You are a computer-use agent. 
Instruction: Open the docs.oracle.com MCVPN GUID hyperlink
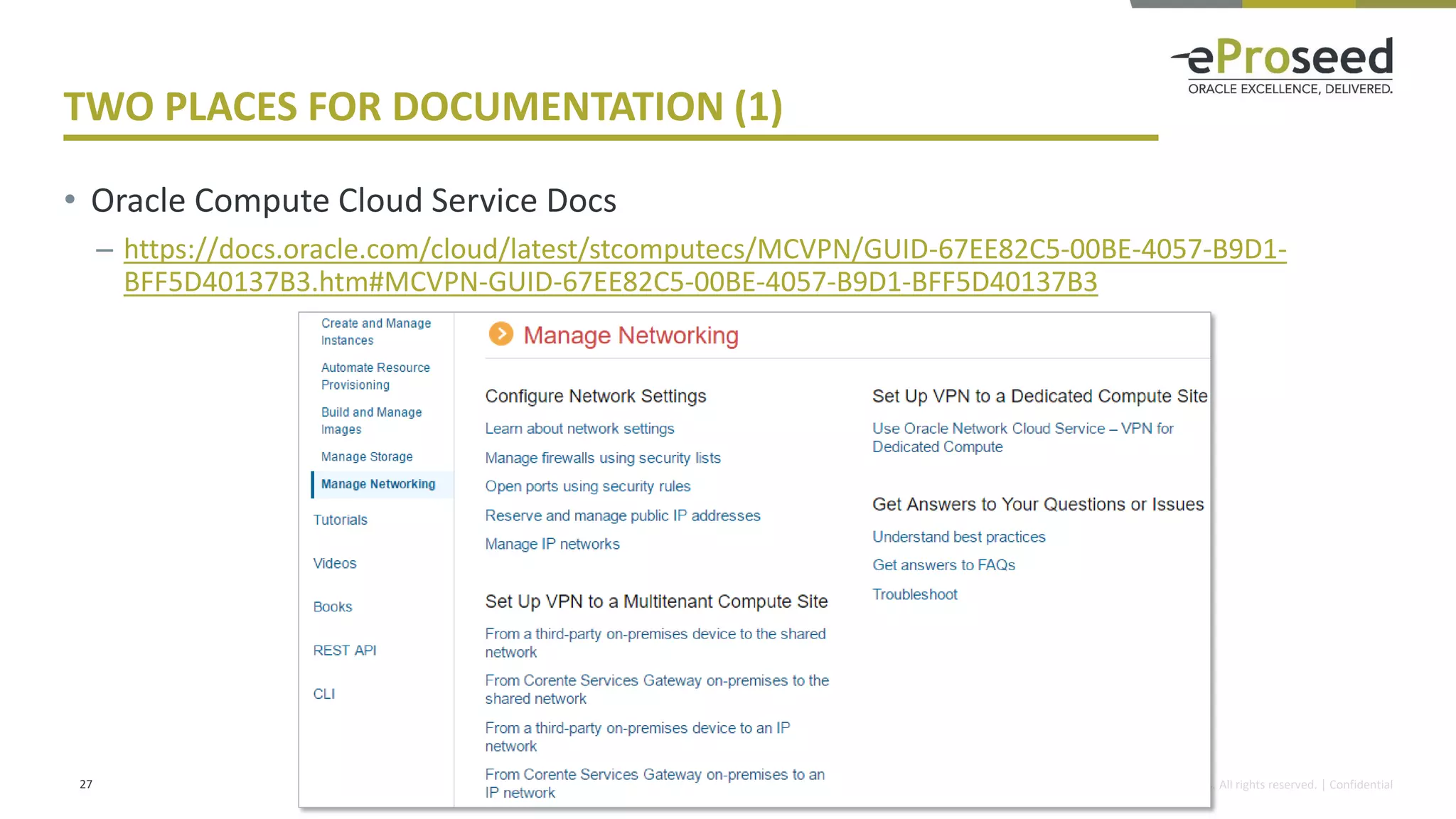(x=705, y=265)
